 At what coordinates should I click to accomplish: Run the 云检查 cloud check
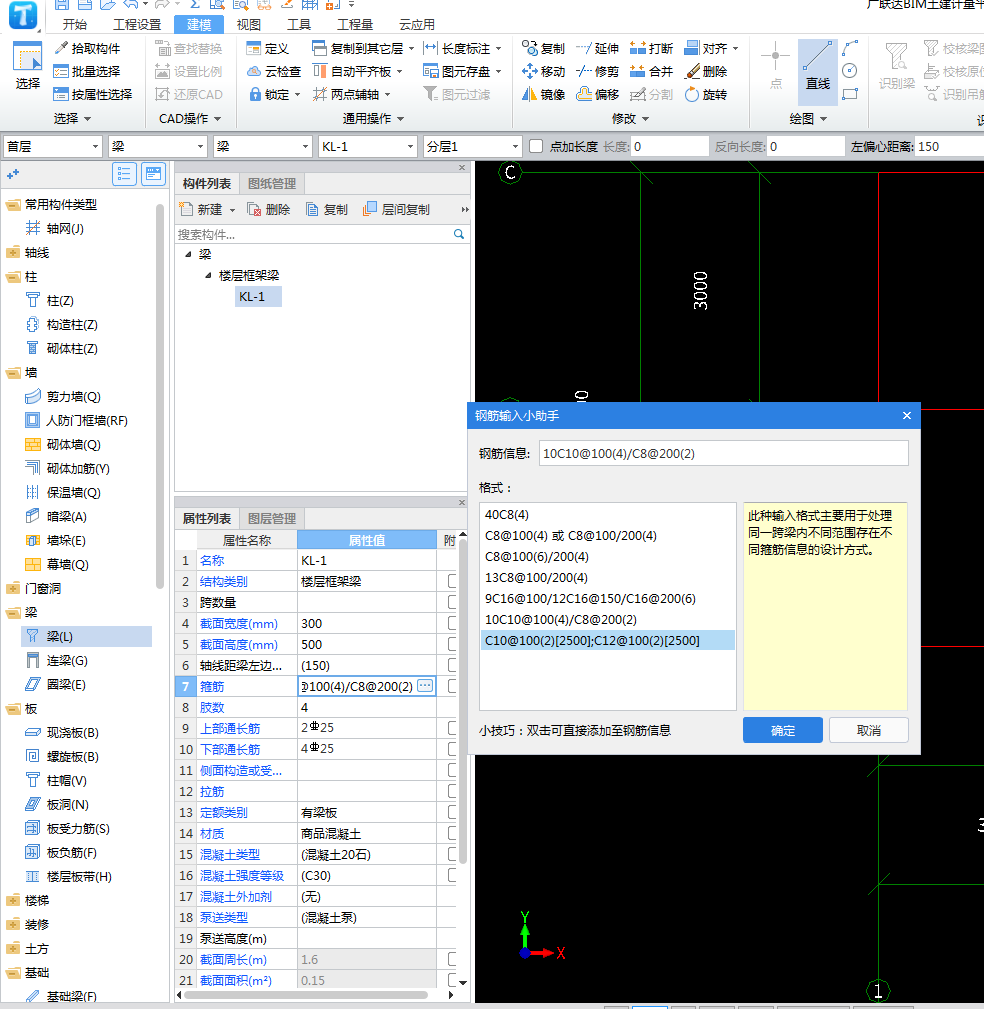click(274, 71)
